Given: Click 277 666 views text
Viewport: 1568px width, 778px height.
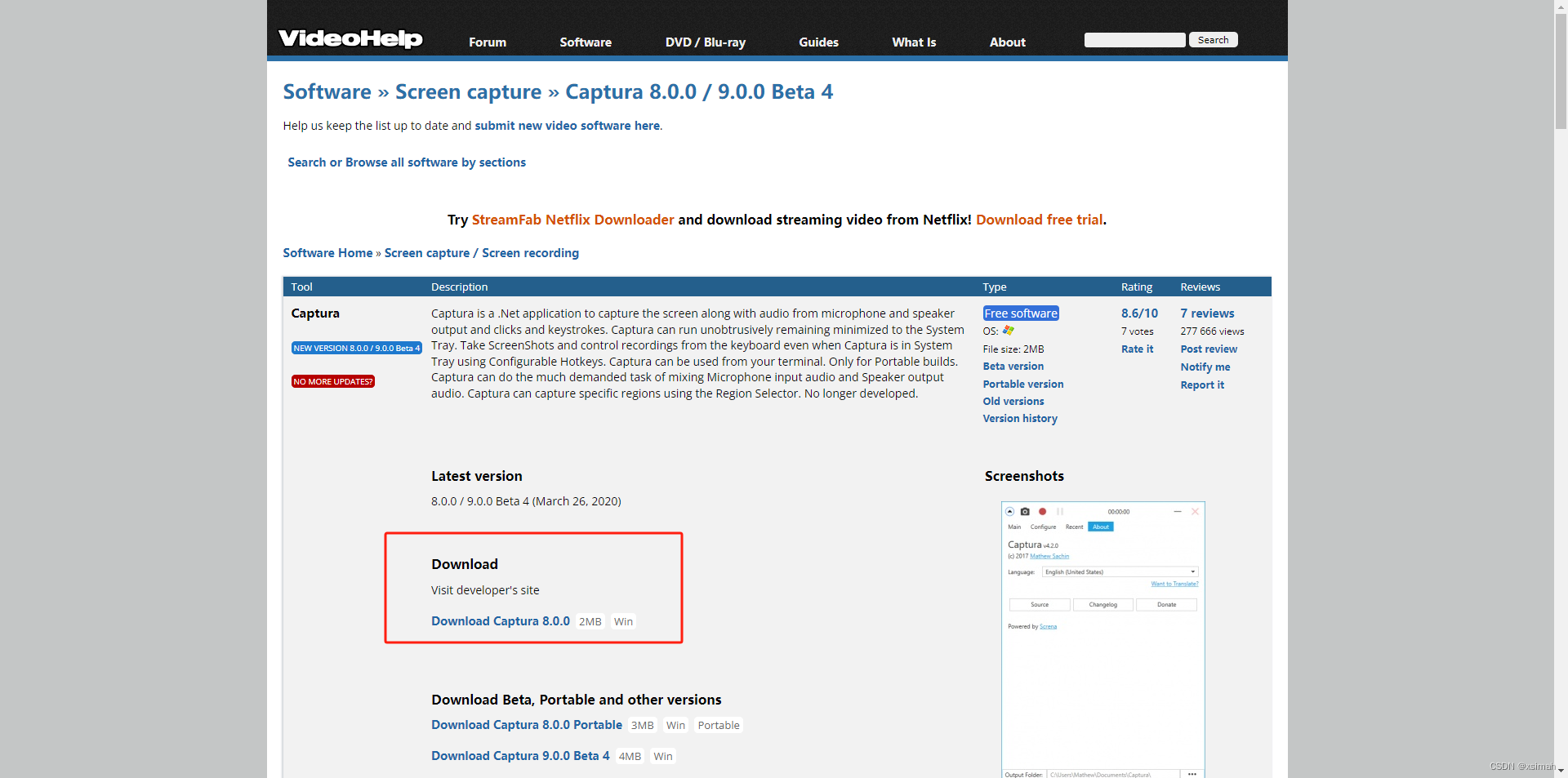Looking at the screenshot, I should click(x=1212, y=331).
